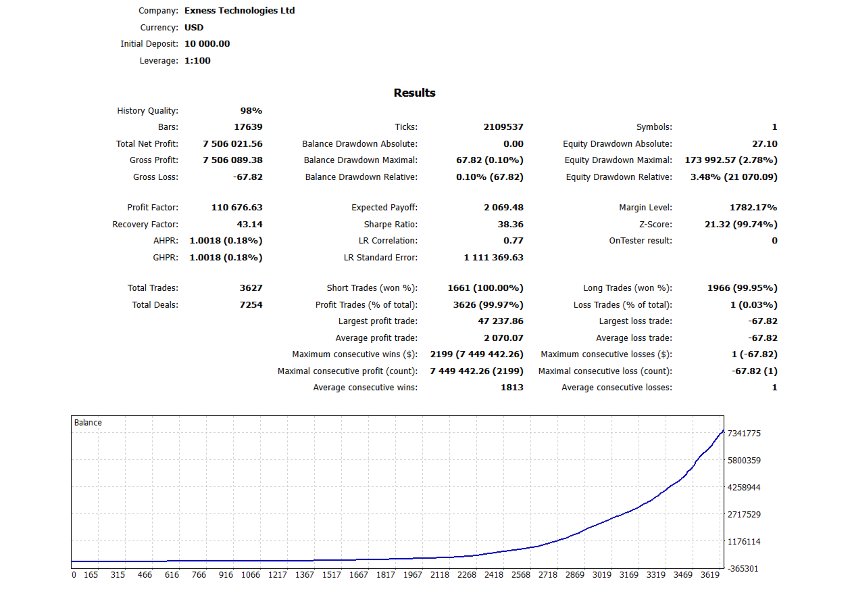The image size is (852, 600).
Task: Select LR Correlation value 0.77
Action: [x=513, y=240]
